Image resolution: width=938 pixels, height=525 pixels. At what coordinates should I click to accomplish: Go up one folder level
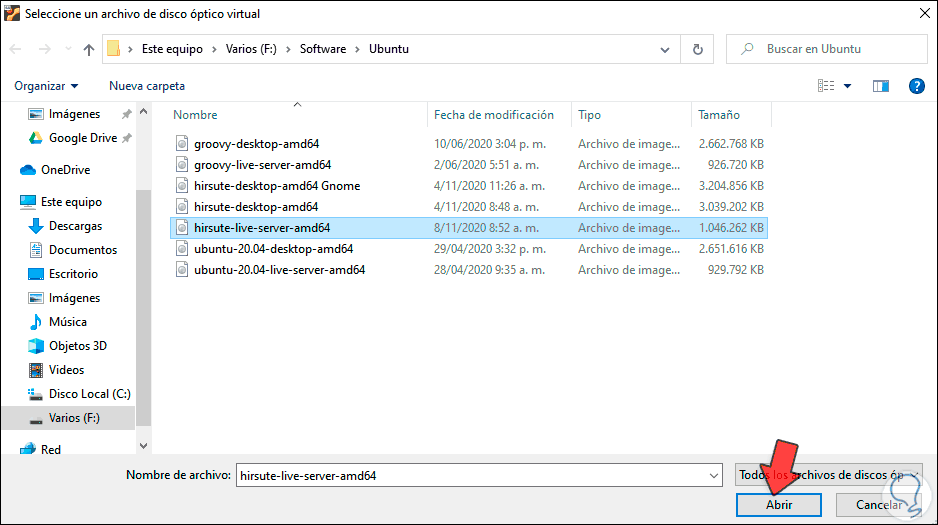pos(89,49)
